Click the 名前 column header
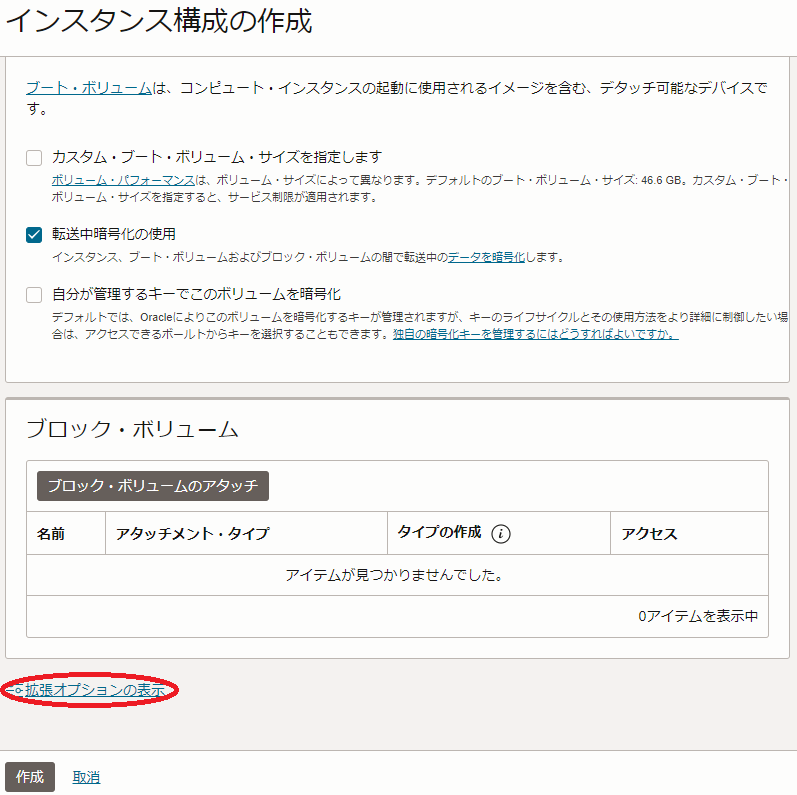This screenshot has width=797, height=795. coord(51,534)
